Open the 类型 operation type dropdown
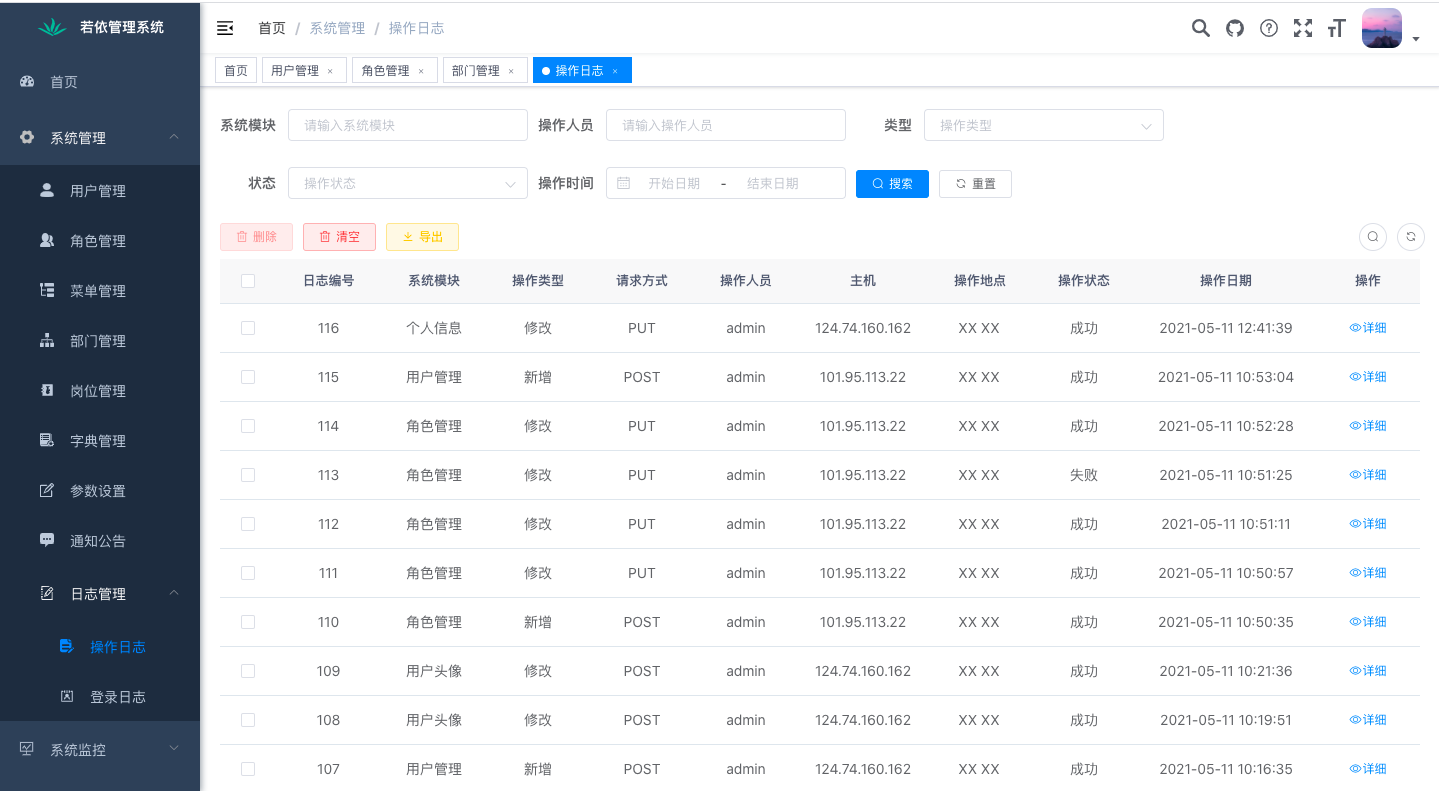Screen dimensions: 1439x791 click(x=1044, y=125)
